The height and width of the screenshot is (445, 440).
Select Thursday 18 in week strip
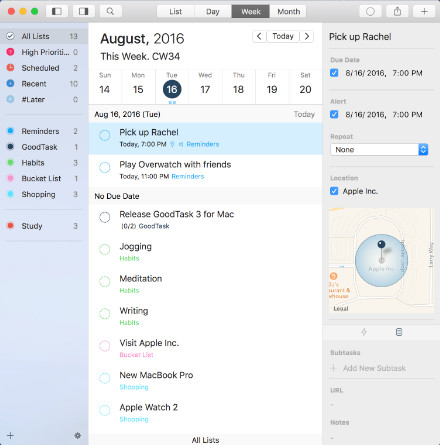click(x=239, y=87)
